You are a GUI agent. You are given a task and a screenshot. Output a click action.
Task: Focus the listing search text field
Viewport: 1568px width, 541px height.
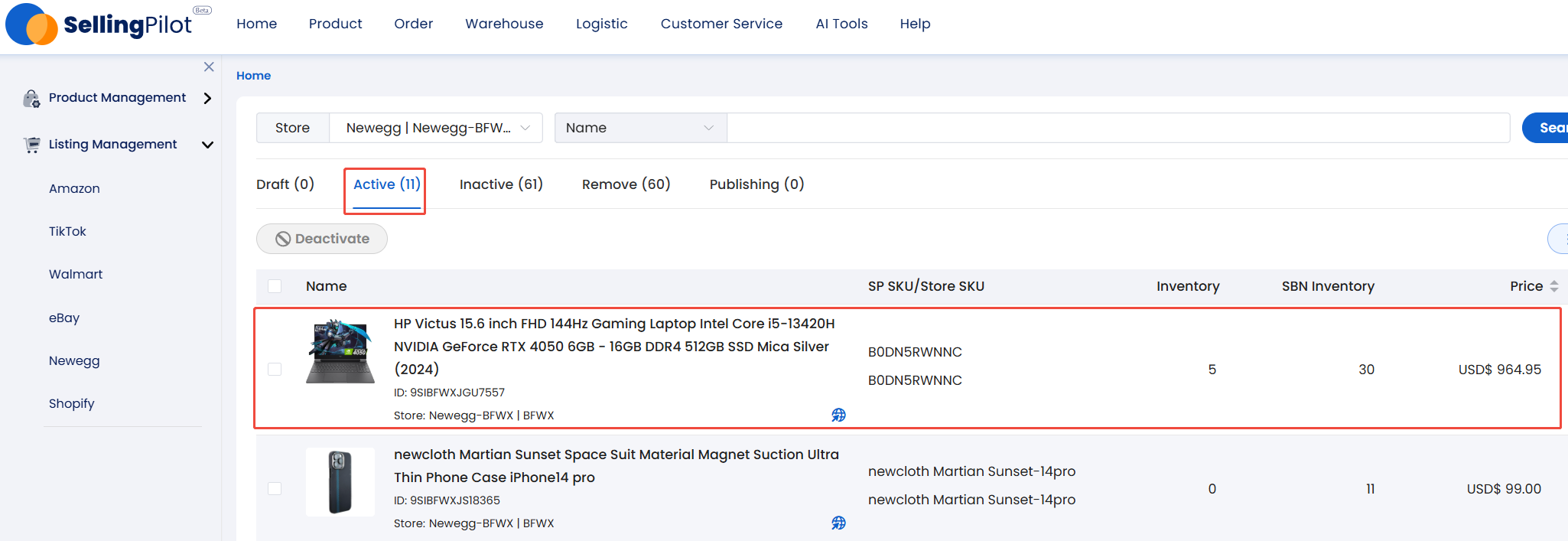(x=1118, y=128)
